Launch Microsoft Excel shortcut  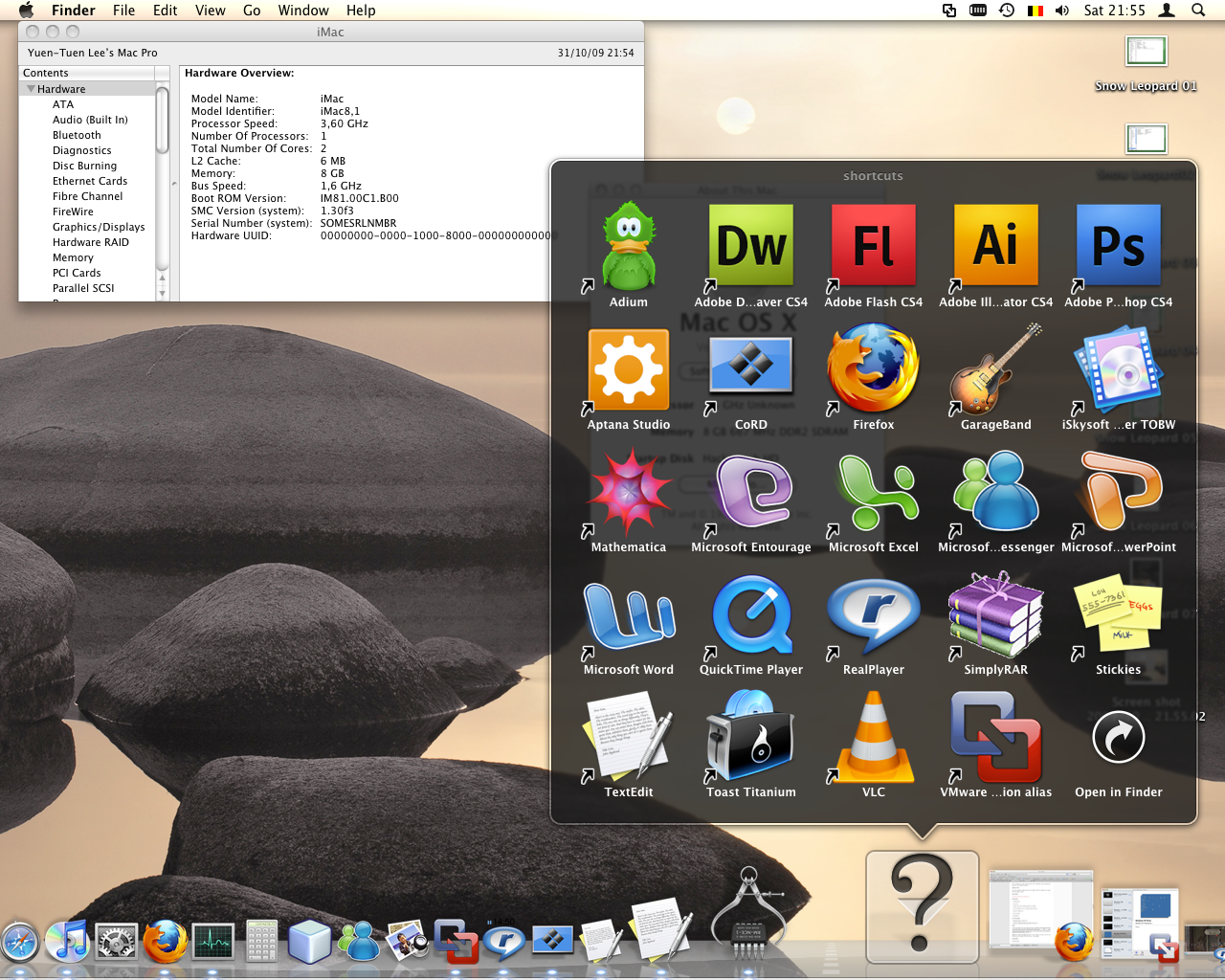[874, 491]
